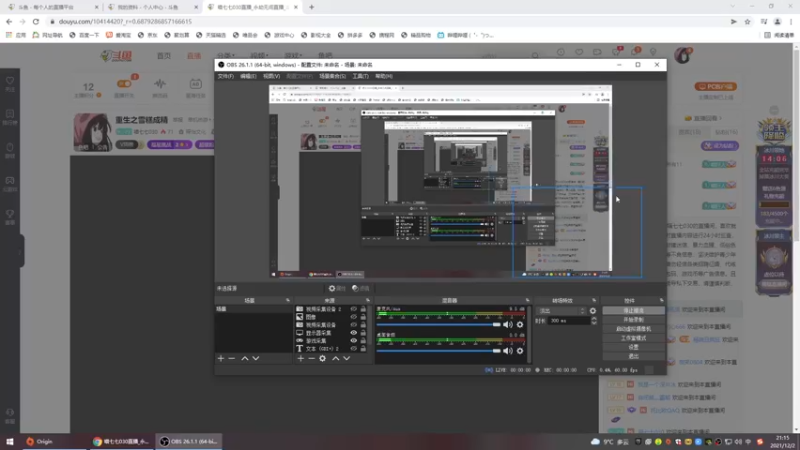The height and width of the screenshot is (450, 800).
Task: Pop out the 混音器 dock panel
Action: click(x=528, y=301)
